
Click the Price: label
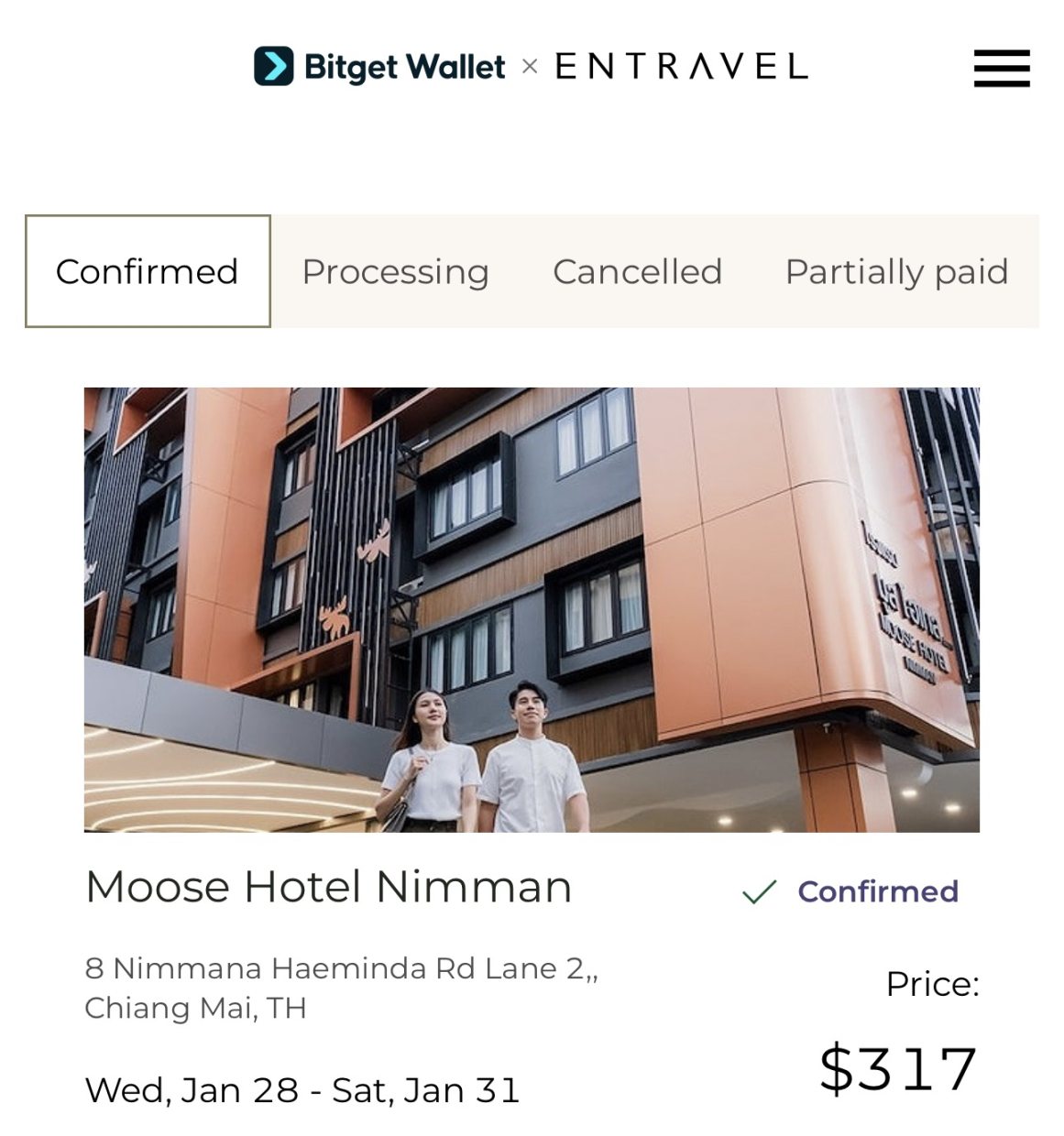click(932, 984)
